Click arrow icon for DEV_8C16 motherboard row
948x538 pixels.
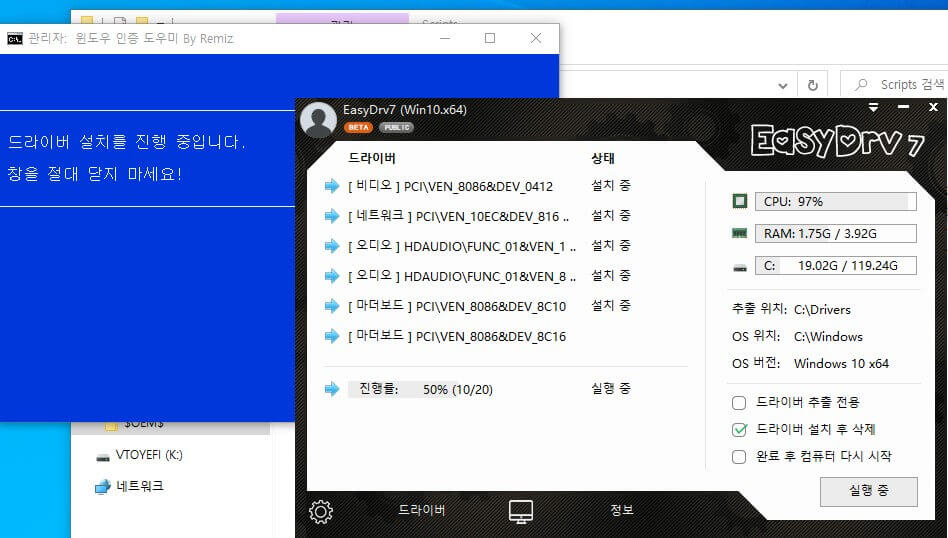click(x=332, y=336)
